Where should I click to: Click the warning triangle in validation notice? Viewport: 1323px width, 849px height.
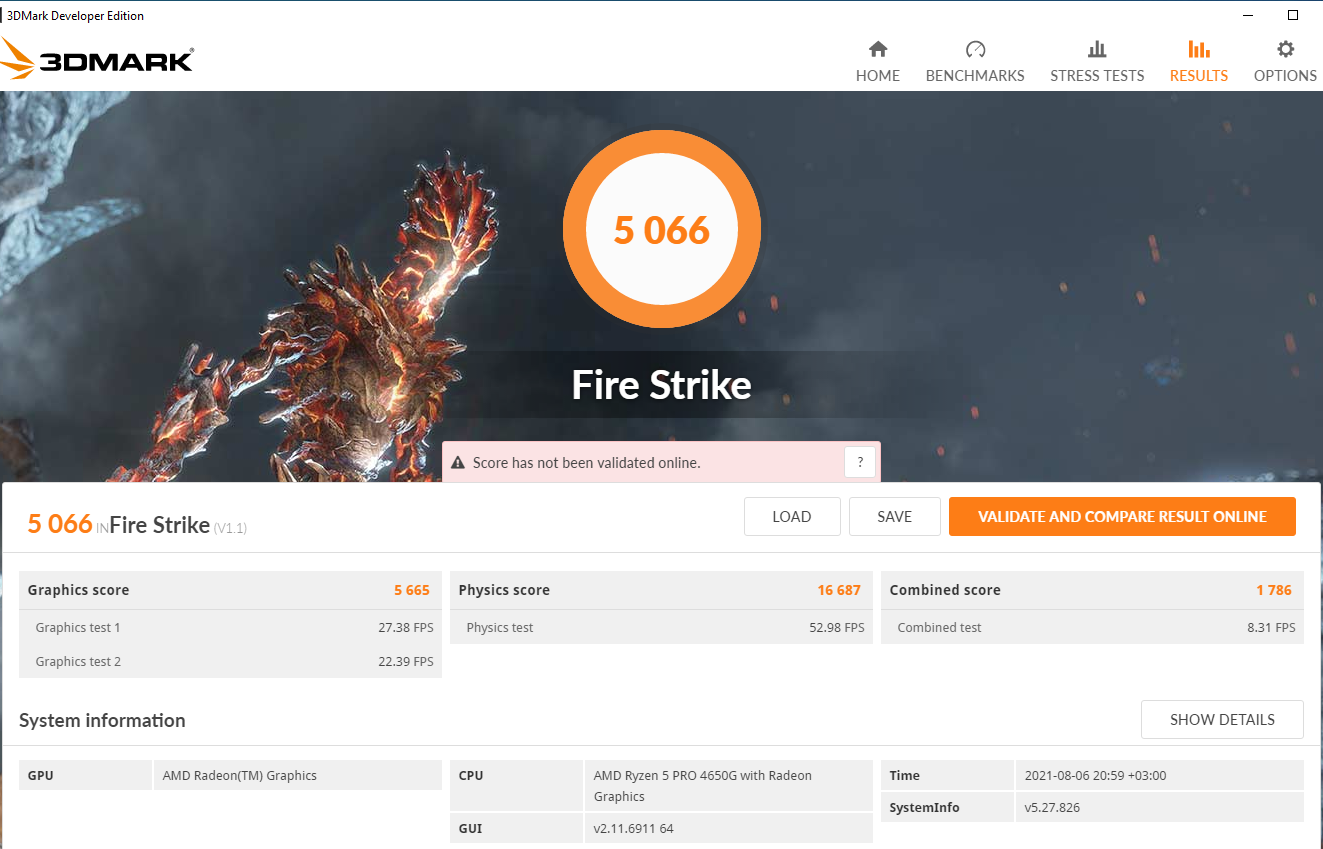(458, 463)
